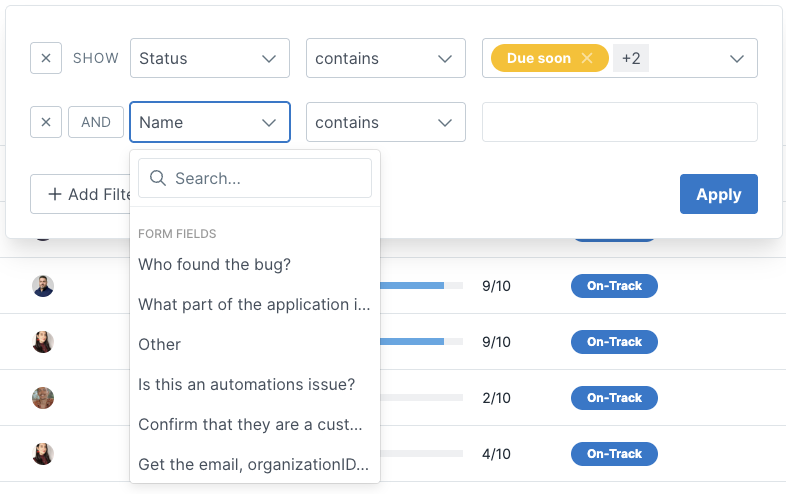Click the avatar in the 4/10 row
The height and width of the screenshot is (494, 786).
click(x=43, y=454)
